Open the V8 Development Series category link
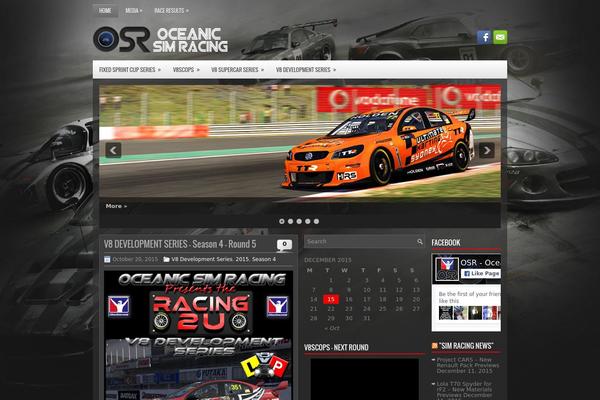The width and height of the screenshot is (600, 400). [202, 259]
